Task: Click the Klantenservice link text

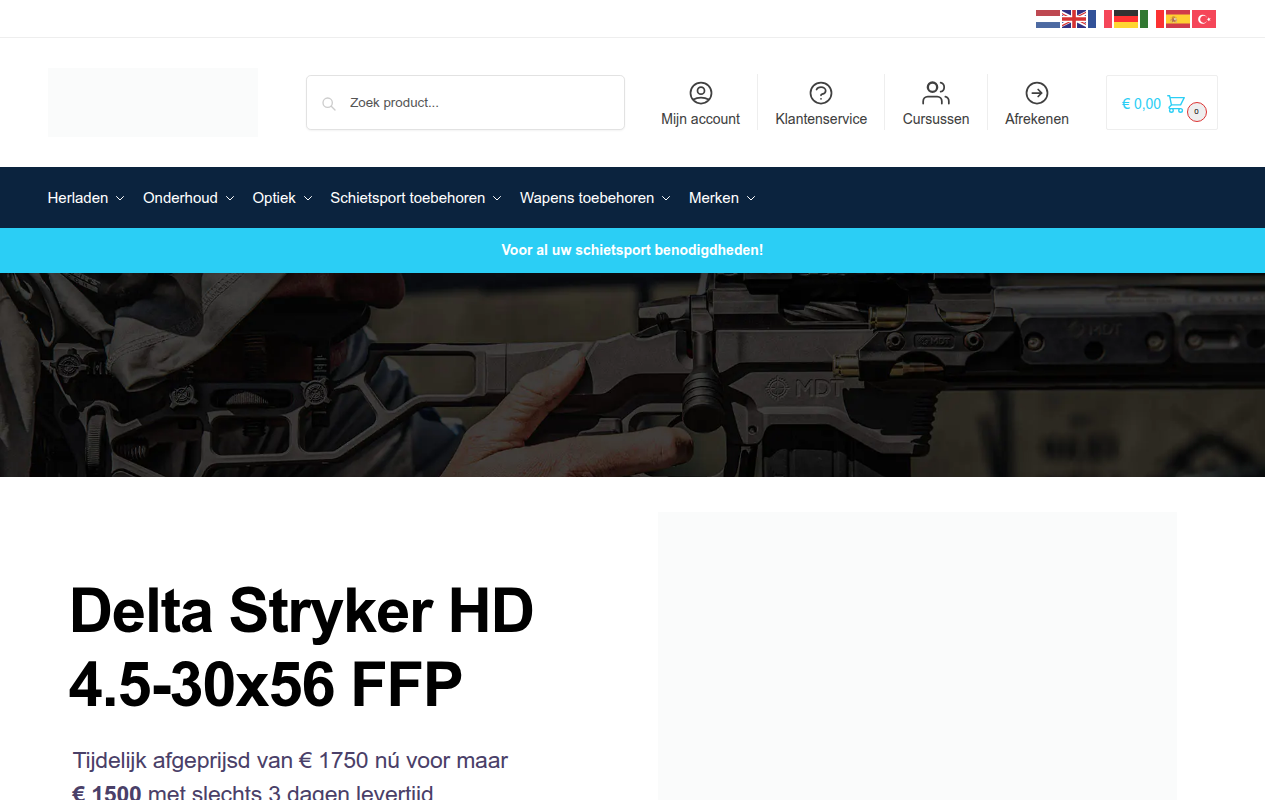Action: (x=821, y=119)
